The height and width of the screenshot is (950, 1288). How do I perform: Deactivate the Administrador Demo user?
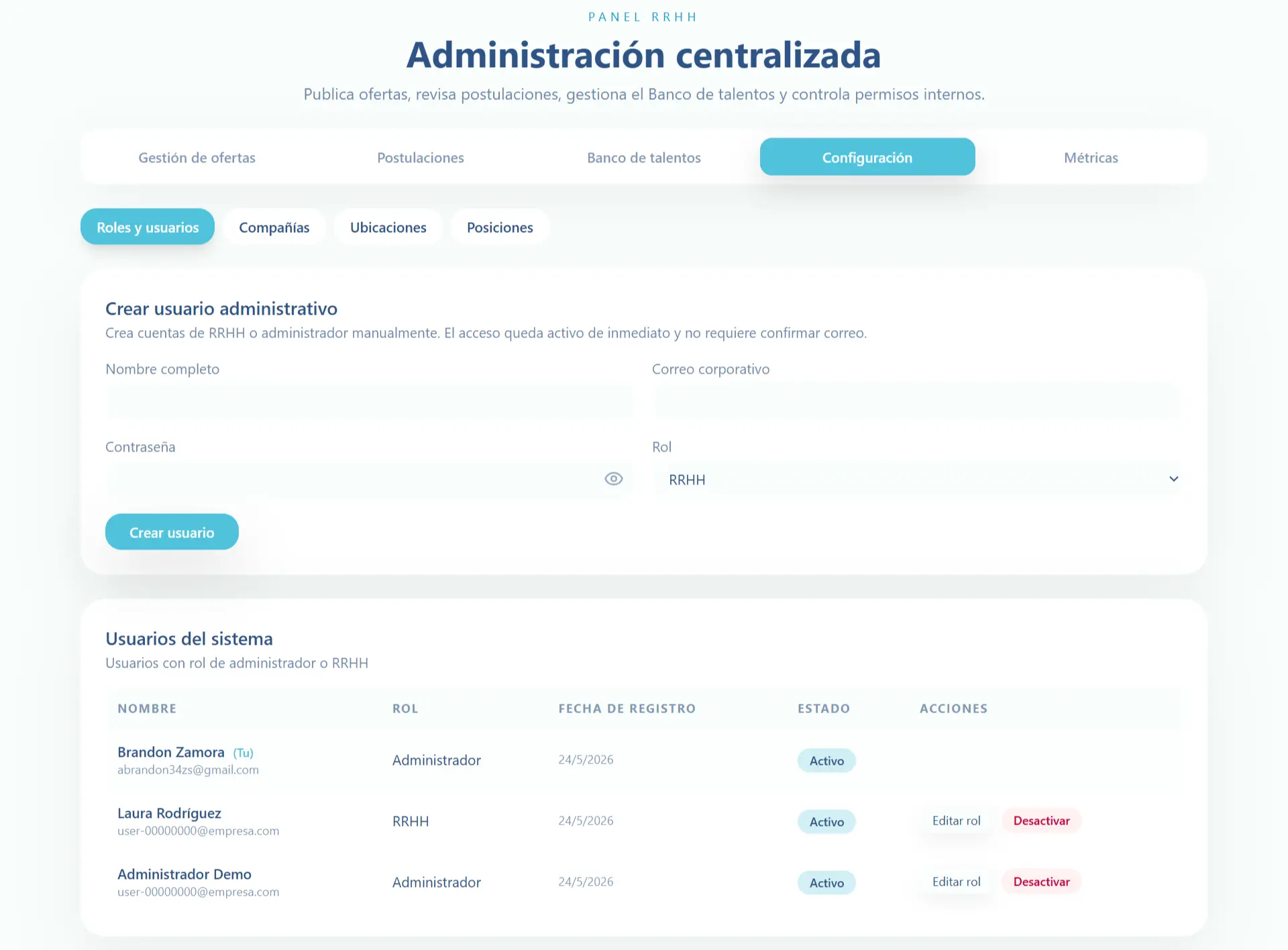[1041, 882]
